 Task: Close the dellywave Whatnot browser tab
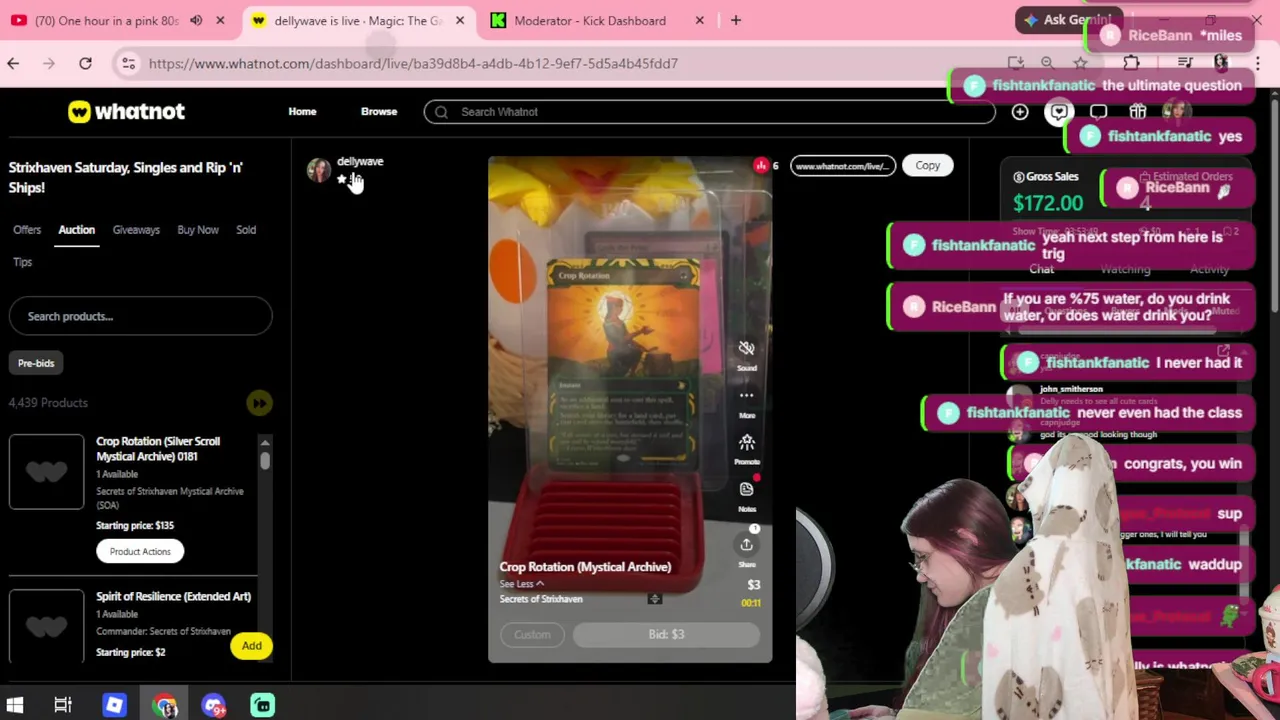[460, 20]
